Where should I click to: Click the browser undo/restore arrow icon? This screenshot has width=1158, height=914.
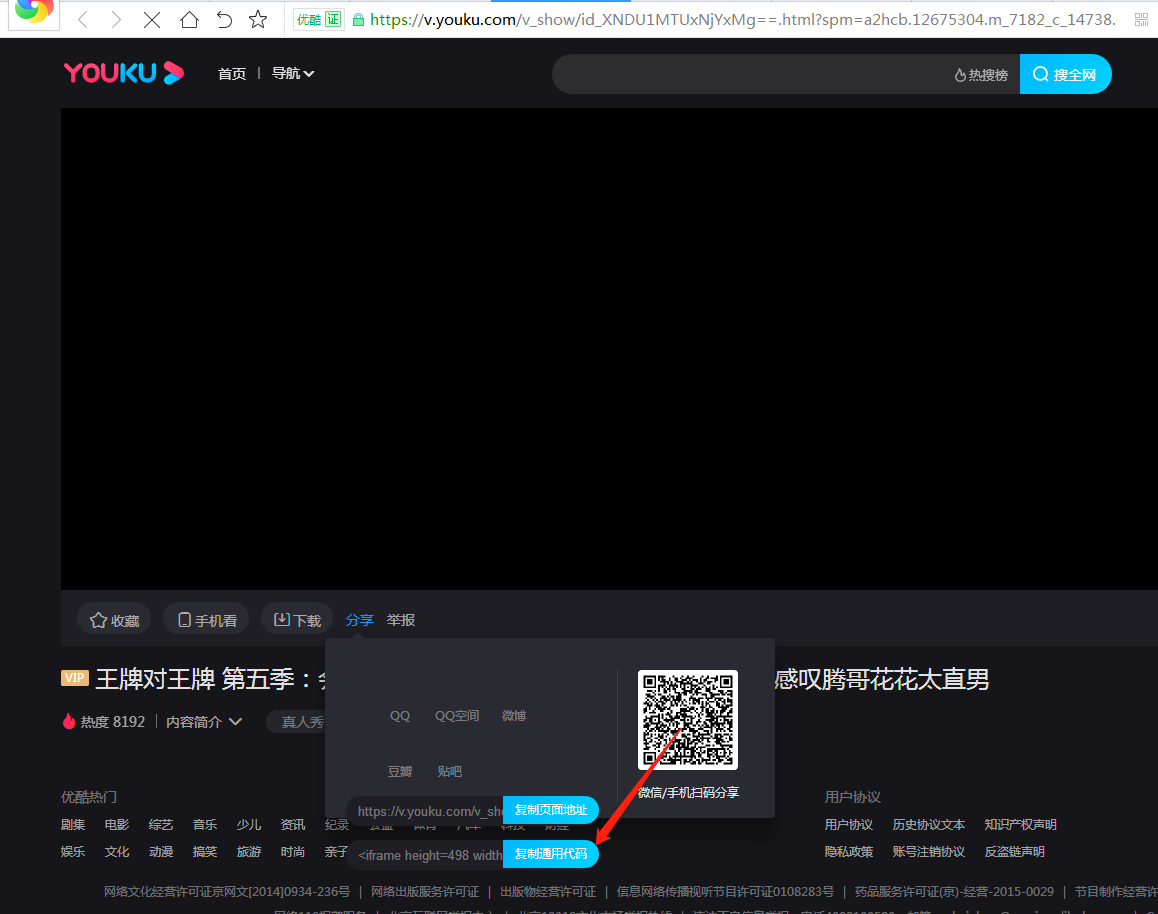(x=224, y=19)
